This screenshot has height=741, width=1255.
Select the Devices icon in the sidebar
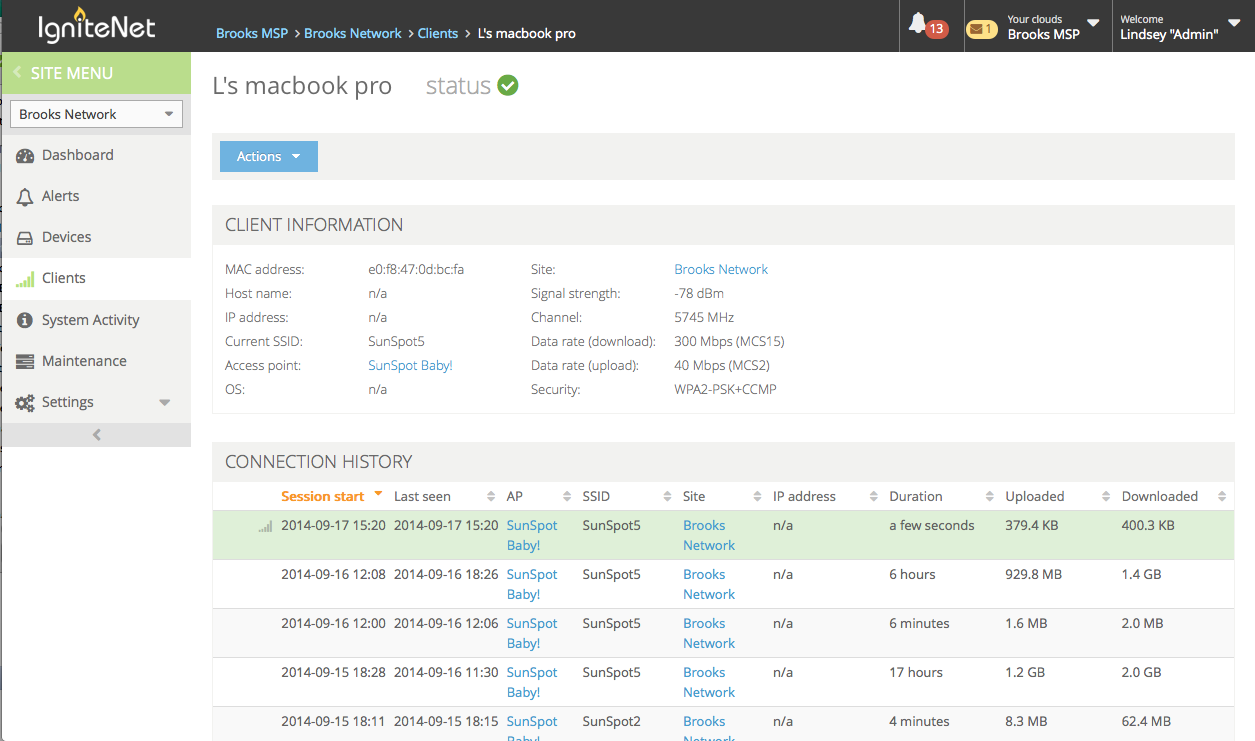point(24,237)
